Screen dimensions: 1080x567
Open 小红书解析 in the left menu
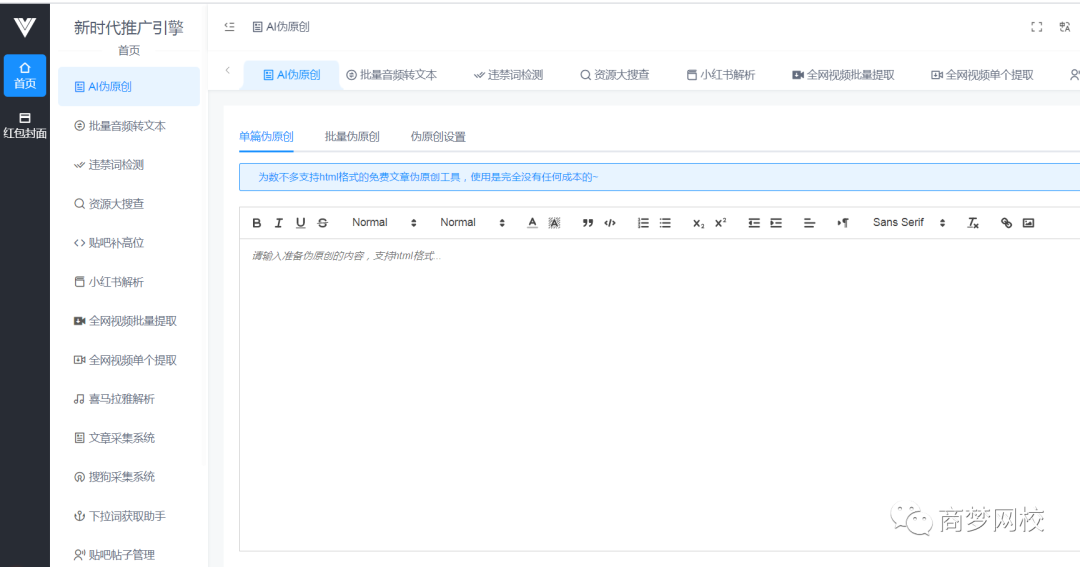click(x=129, y=282)
